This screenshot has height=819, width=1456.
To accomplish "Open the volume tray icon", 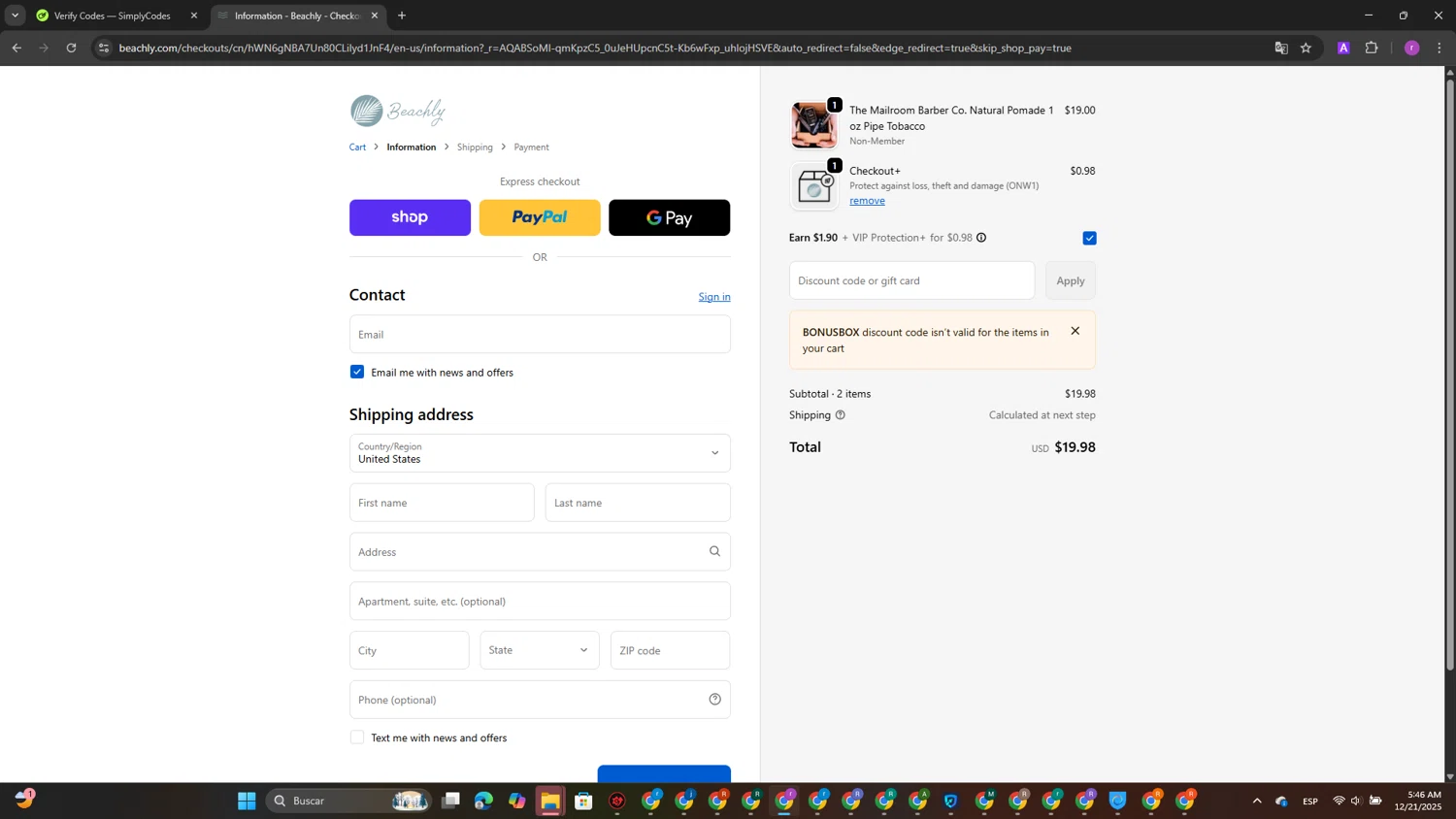I will pos(1356,801).
